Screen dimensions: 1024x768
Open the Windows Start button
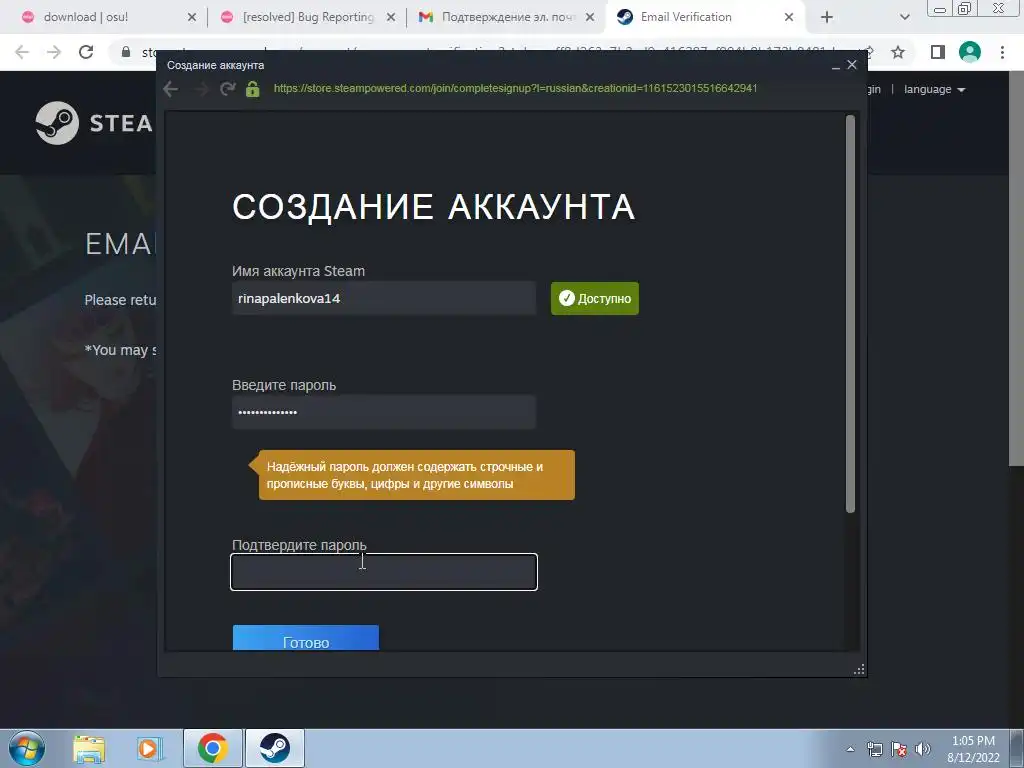click(x=27, y=748)
